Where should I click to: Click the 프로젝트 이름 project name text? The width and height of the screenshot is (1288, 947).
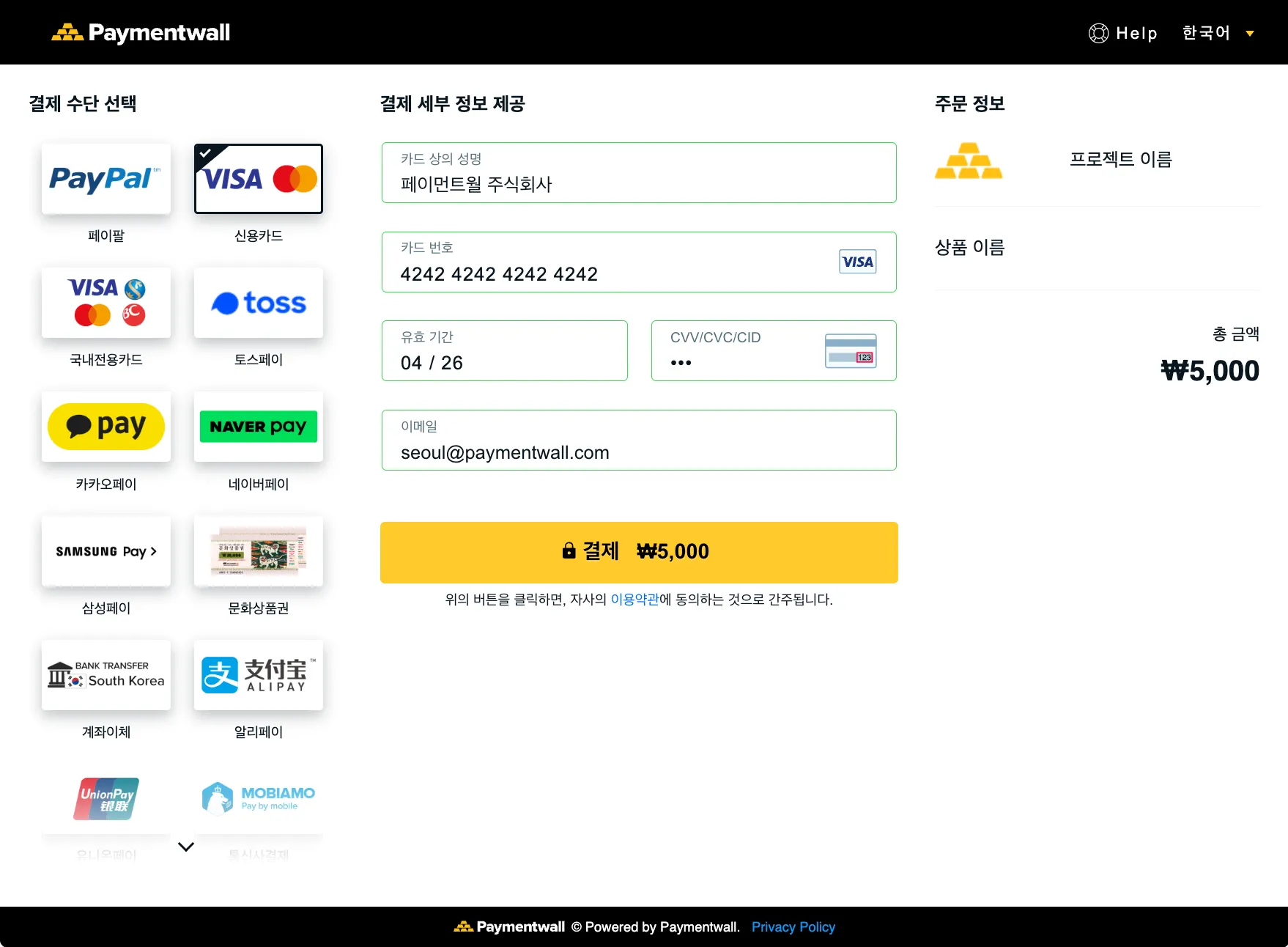click(1121, 159)
